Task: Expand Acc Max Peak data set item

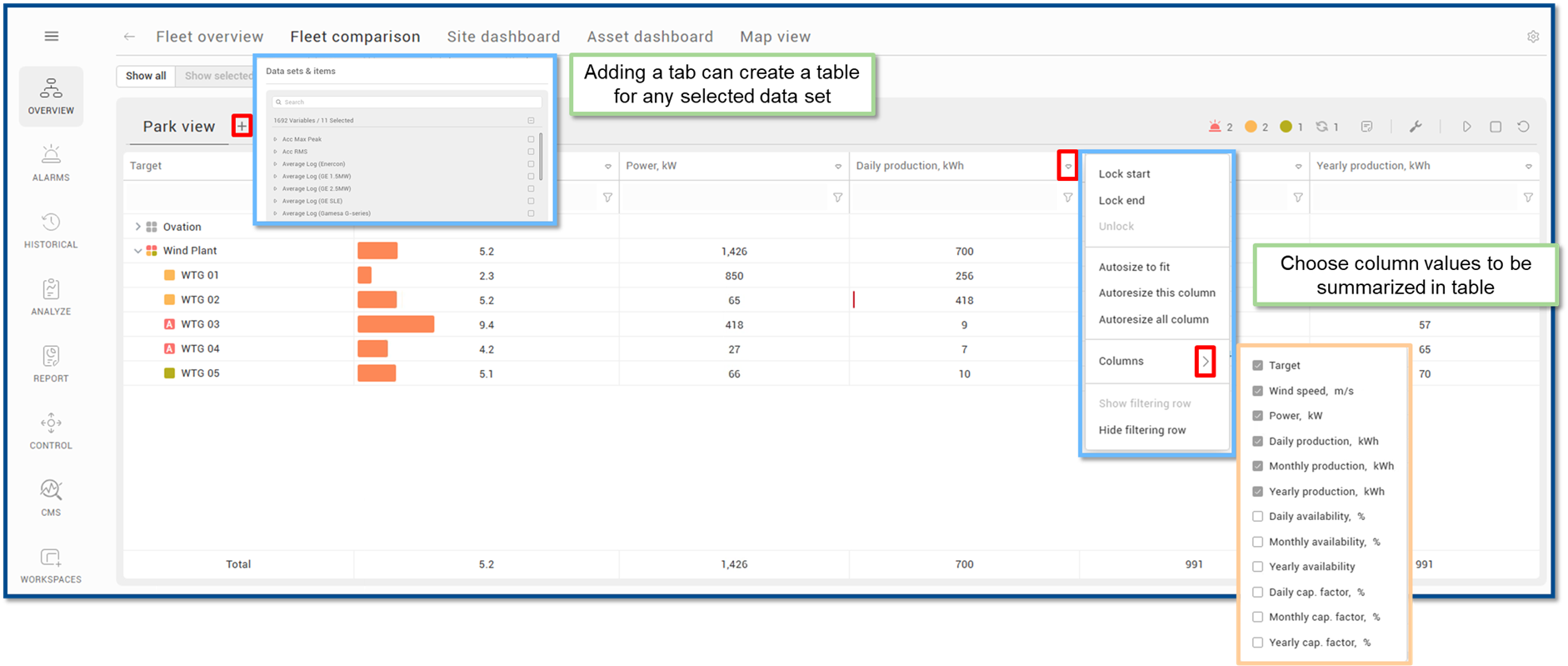Action: tap(276, 139)
